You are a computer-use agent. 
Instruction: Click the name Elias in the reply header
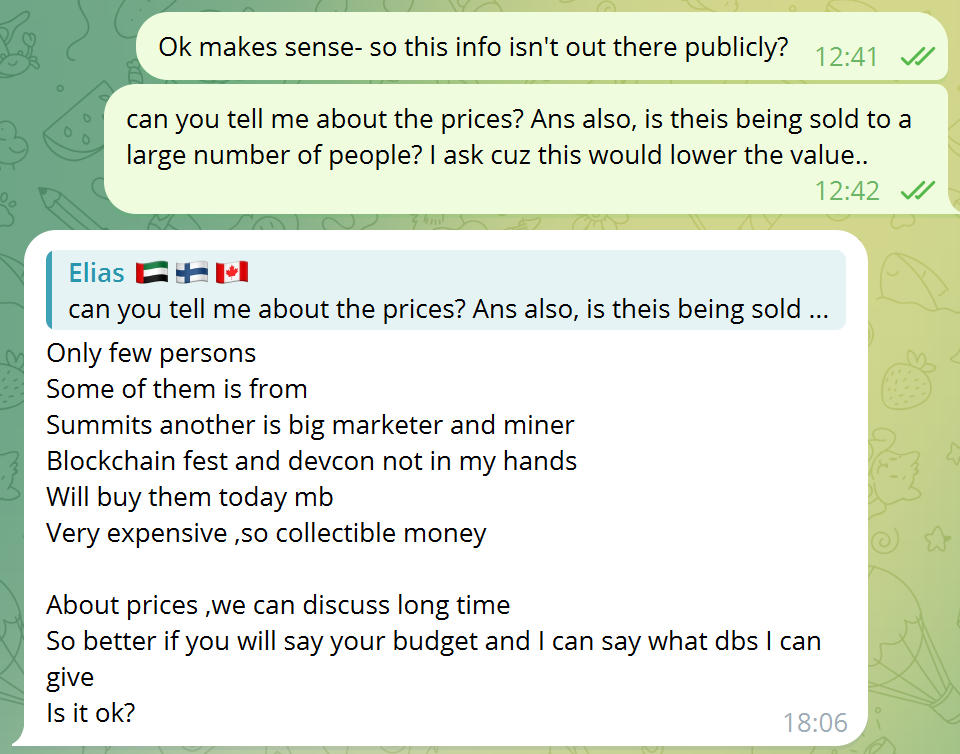[x=96, y=272]
